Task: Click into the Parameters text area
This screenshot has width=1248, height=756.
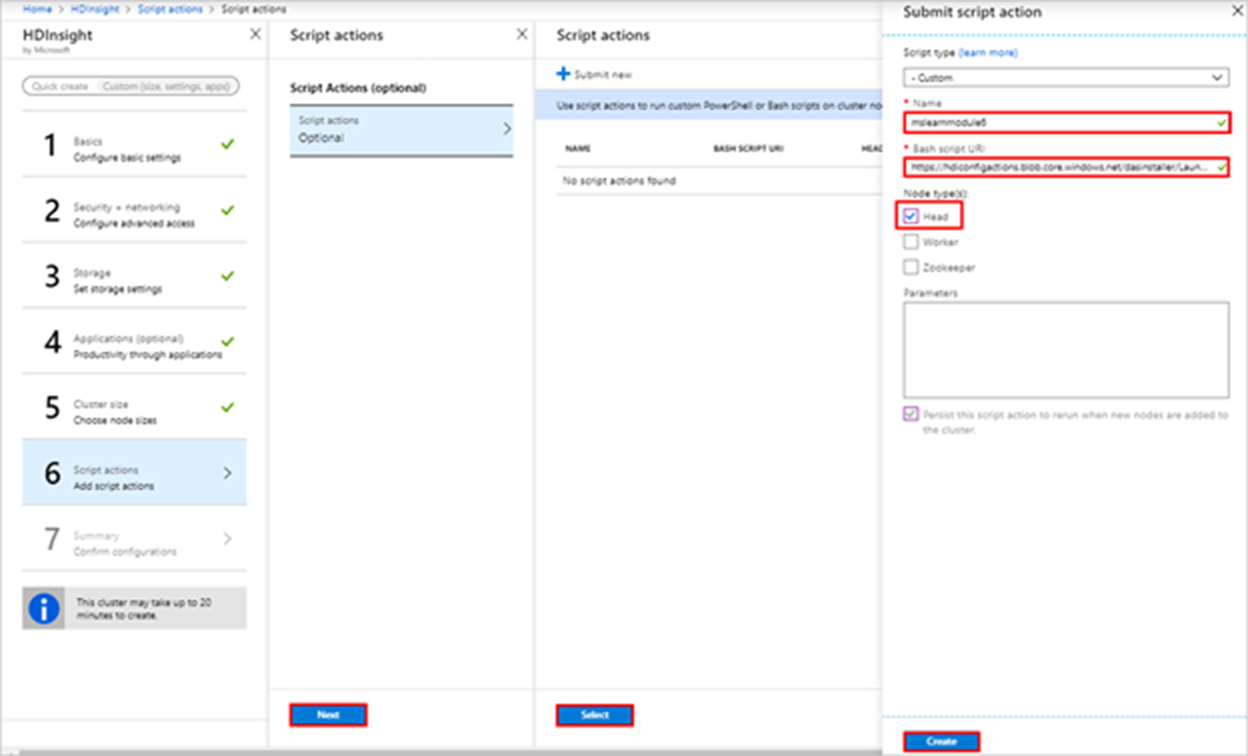Action: pos(1066,350)
